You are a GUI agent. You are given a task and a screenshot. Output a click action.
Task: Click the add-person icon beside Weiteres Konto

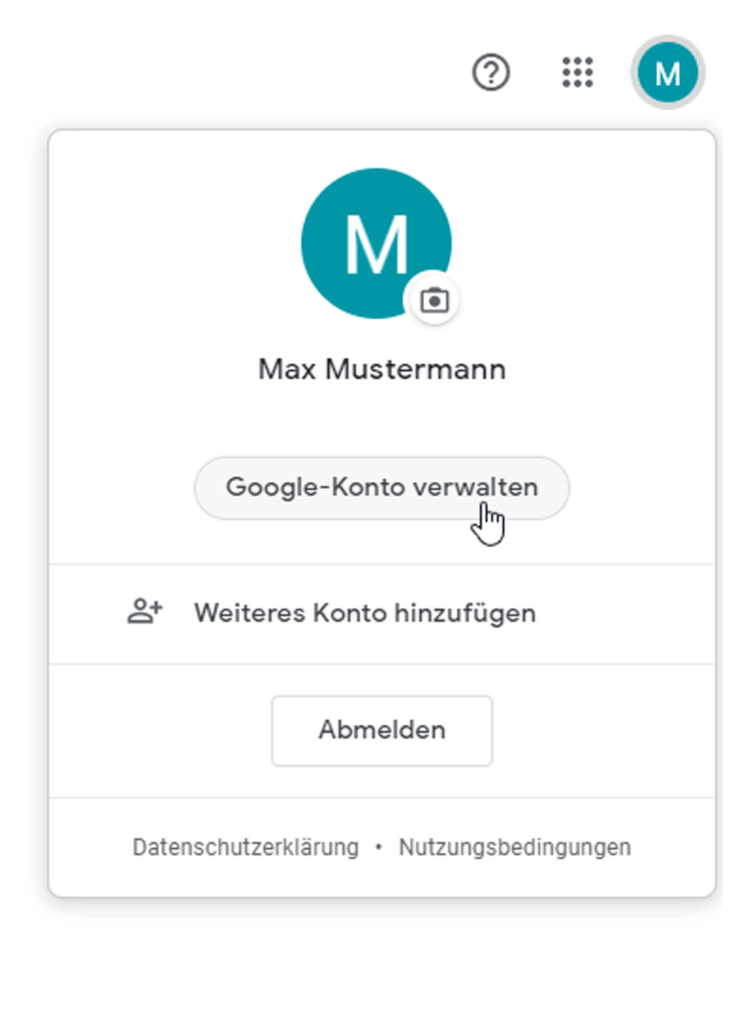pyautogui.click(x=145, y=612)
